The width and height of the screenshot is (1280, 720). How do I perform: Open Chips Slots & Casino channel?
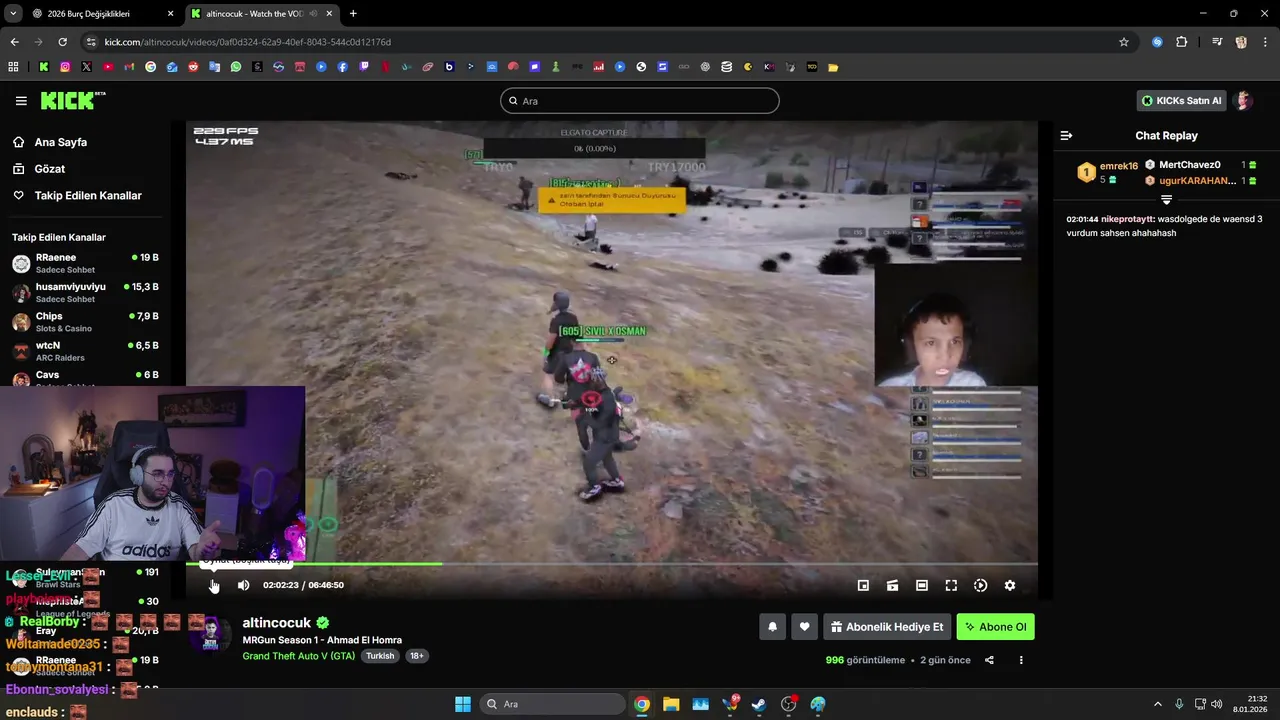coord(85,321)
